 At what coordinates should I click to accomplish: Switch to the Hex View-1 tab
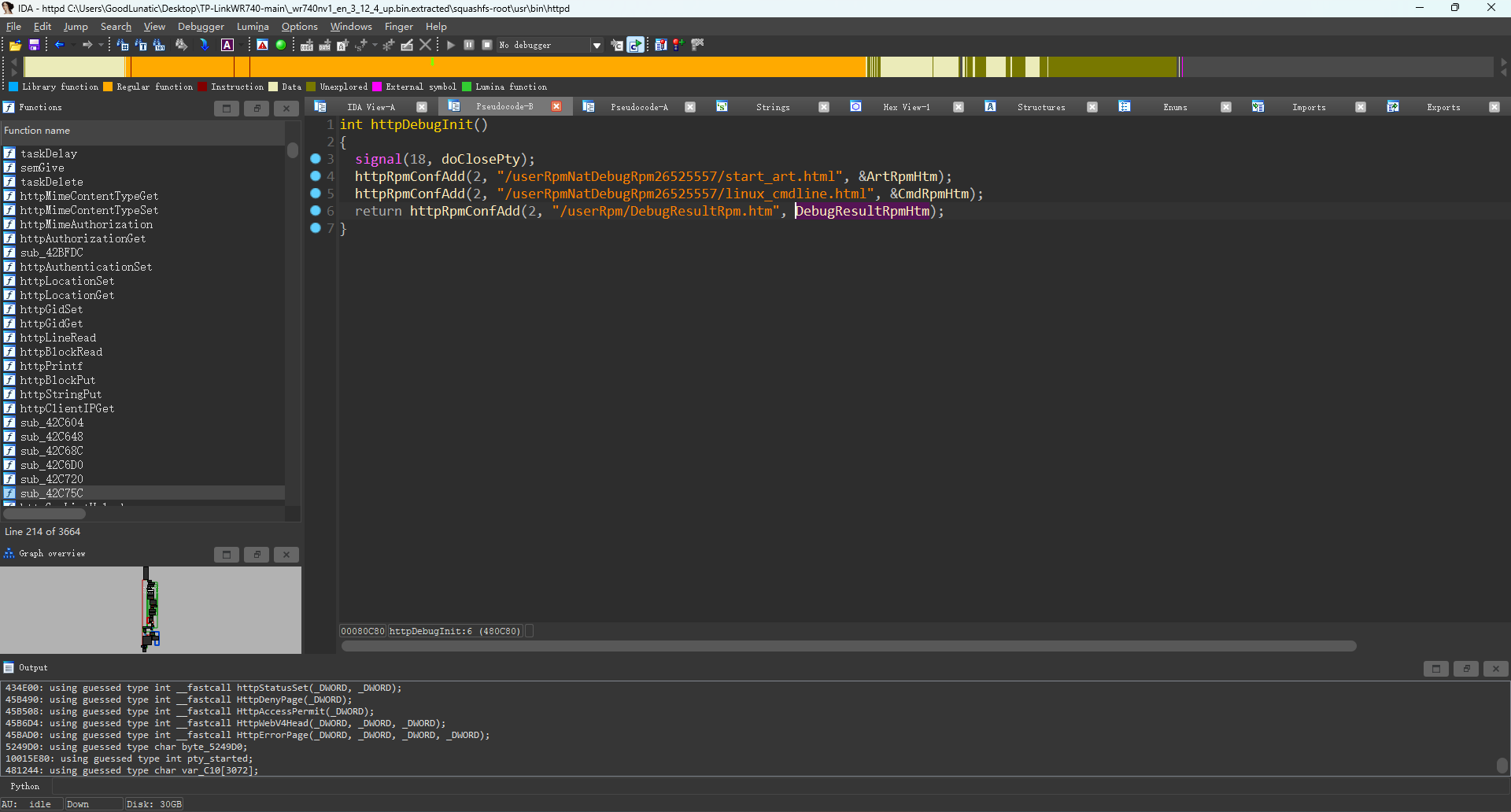pos(907,107)
